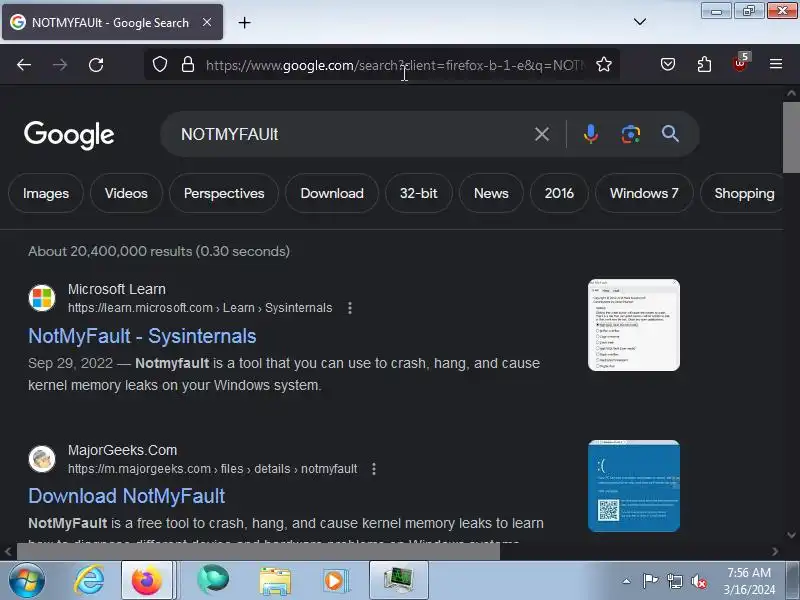Image resolution: width=800 pixels, height=600 pixels.
Task: Open a new tab with the plus button
Action: coord(244,22)
